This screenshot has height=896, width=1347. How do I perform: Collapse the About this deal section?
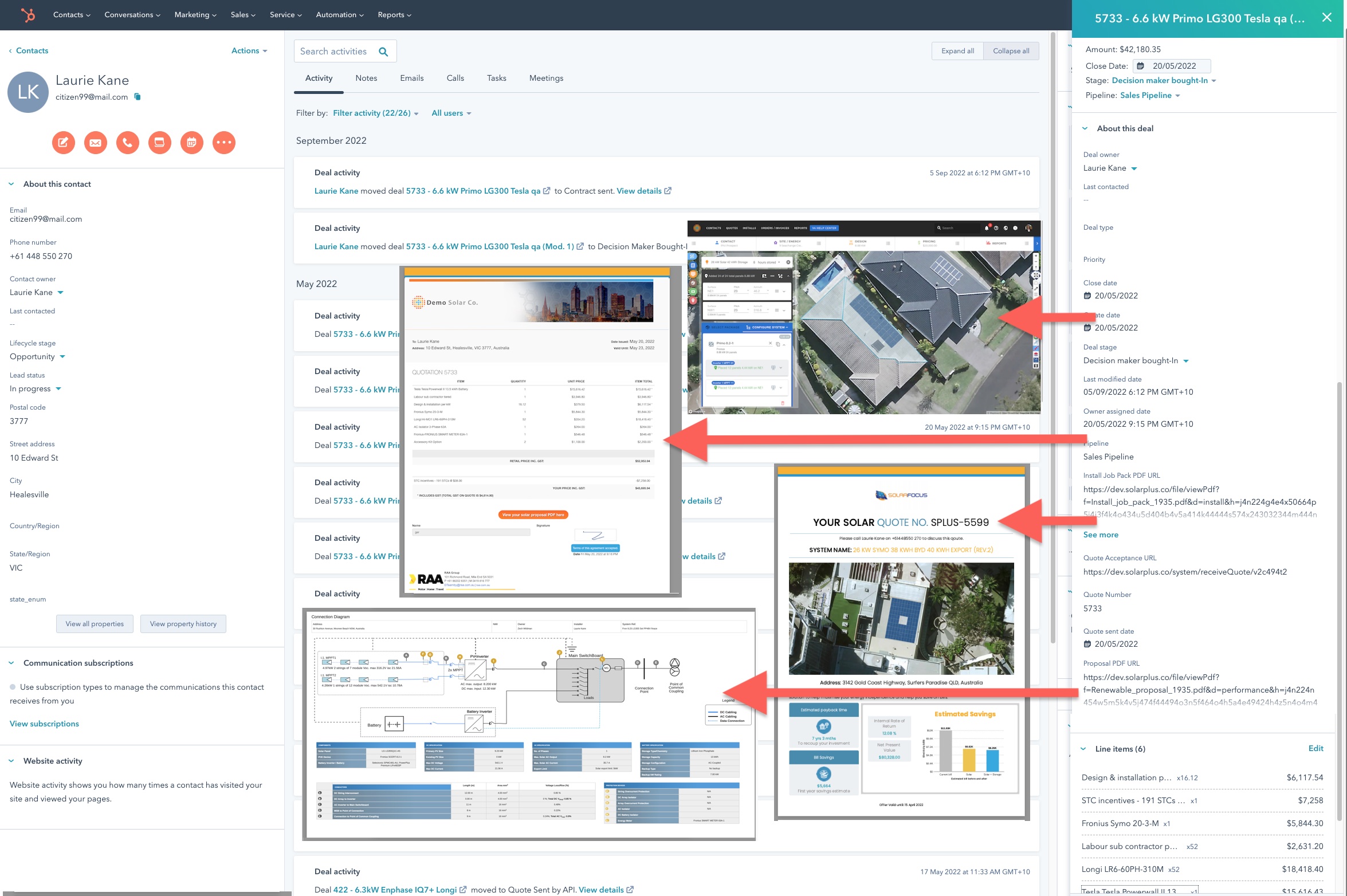[x=1085, y=128]
